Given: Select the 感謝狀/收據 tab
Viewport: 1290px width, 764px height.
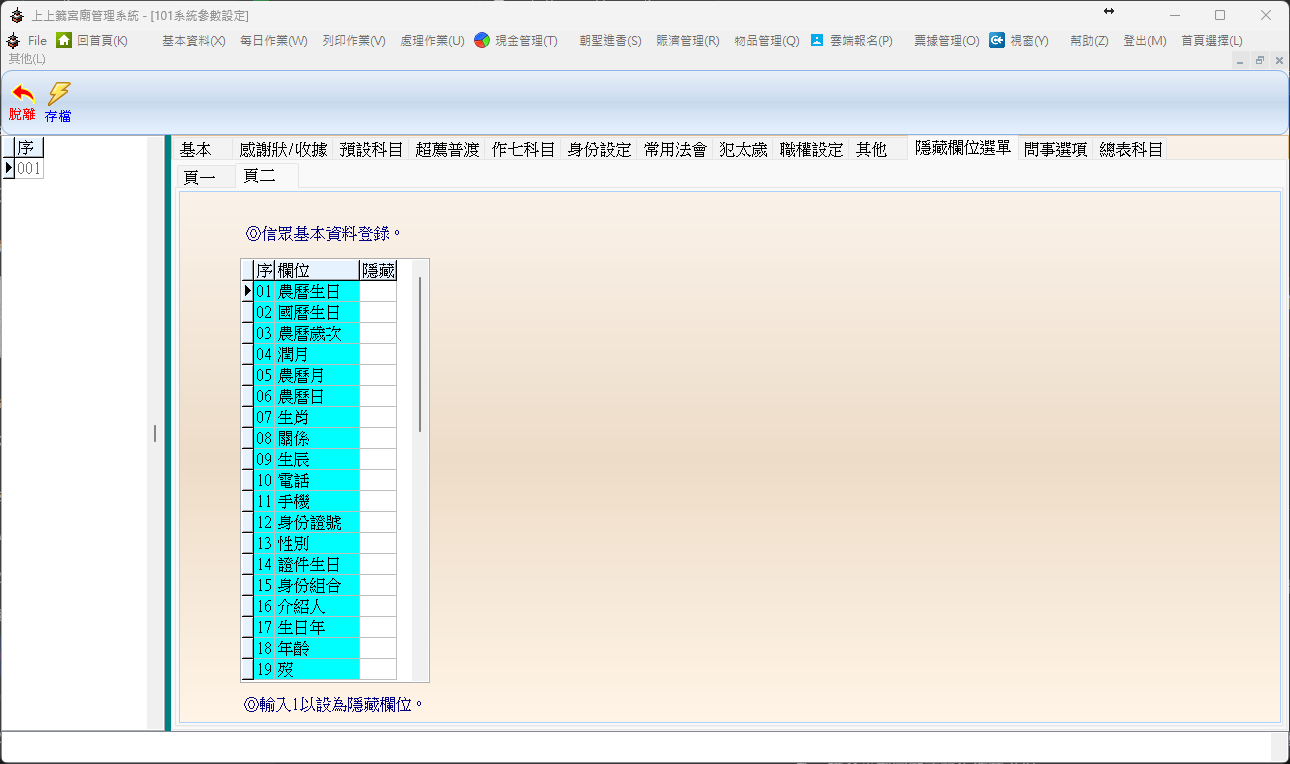Looking at the screenshot, I should pos(283,150).
